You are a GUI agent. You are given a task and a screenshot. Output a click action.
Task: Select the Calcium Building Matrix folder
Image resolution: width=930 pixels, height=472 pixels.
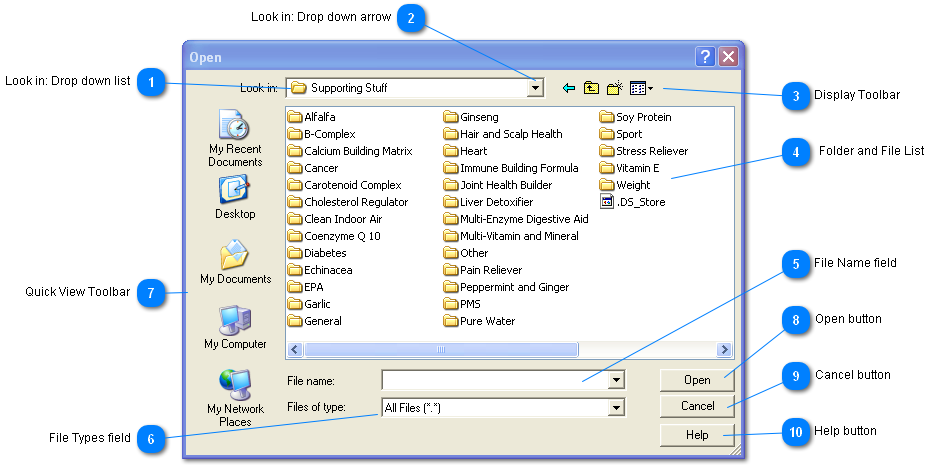[x=350, y=151]
